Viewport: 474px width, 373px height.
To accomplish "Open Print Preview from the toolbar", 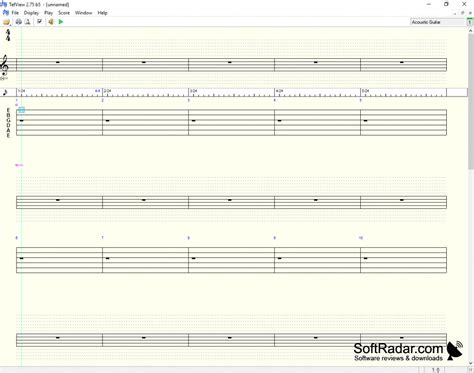I will point(28,22).
